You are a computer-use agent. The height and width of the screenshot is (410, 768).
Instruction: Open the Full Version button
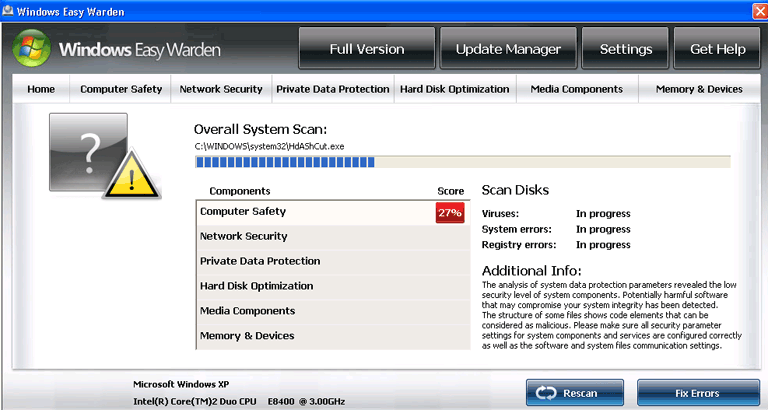tap(367, 49)
